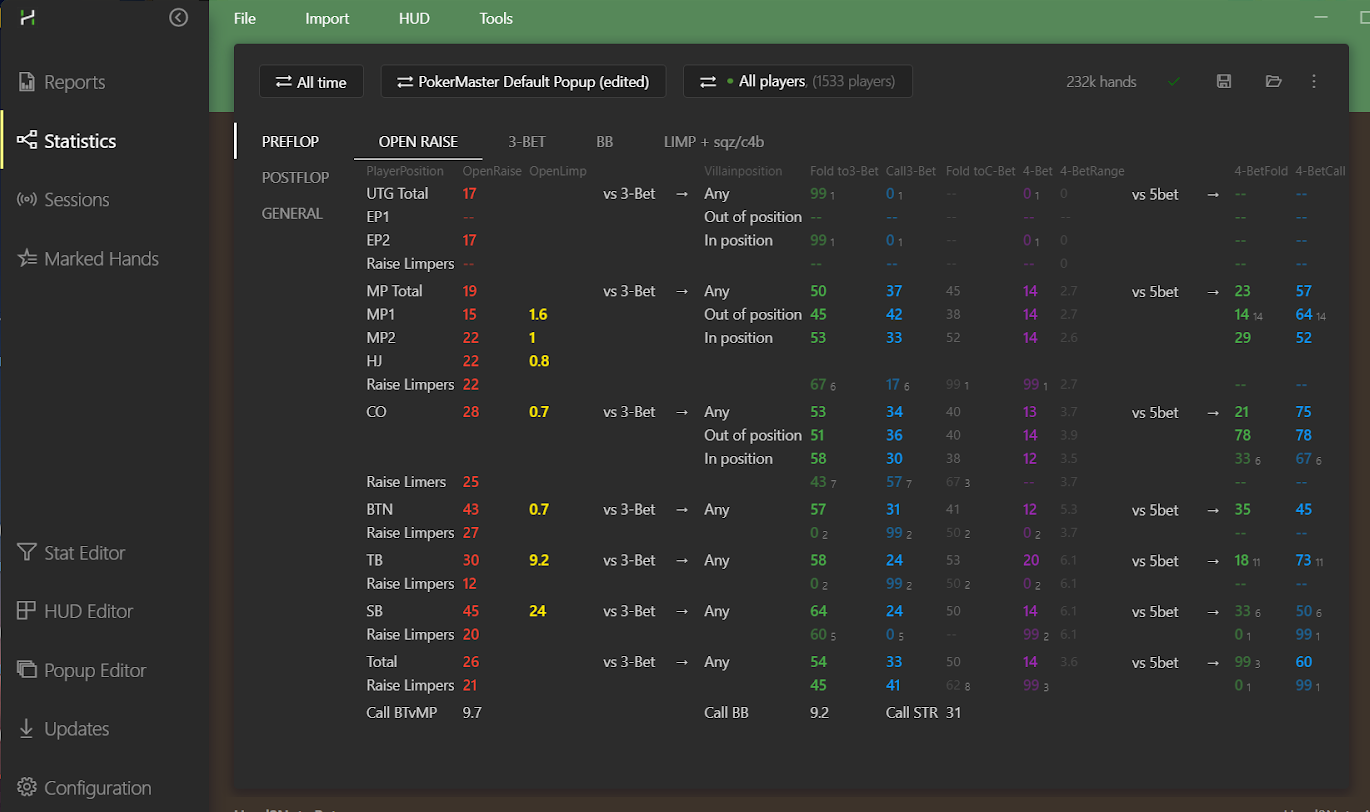Click UTG Total open raise value 17
Viewport: 1370px width, 812px height.
tap(470, 194)
